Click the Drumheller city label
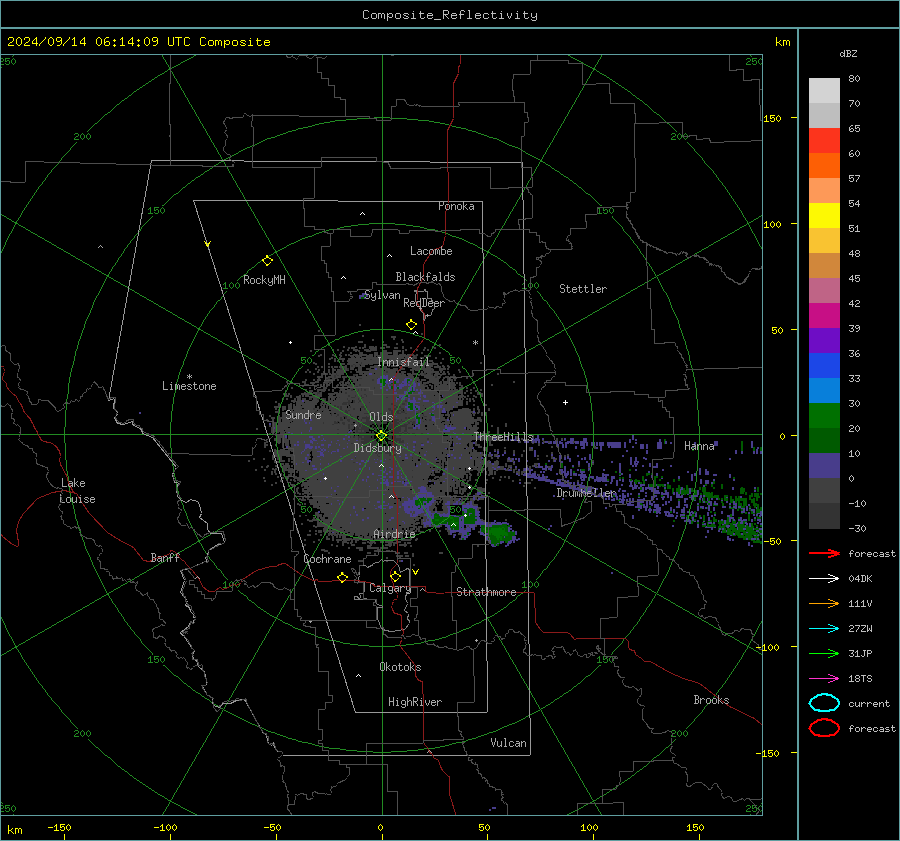This screenshot has height=841, width=900. (x=586, y=493)
